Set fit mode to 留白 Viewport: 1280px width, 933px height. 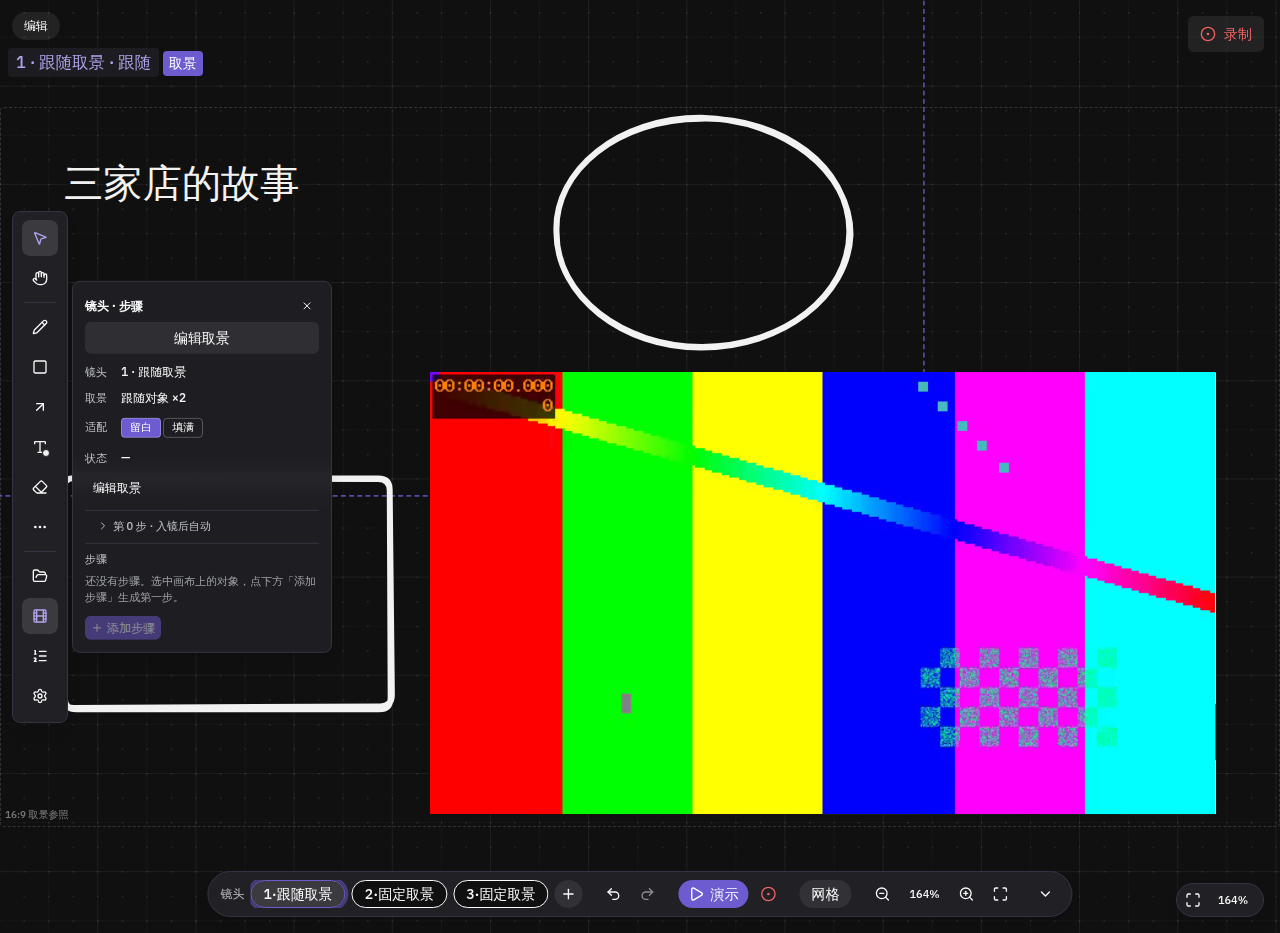click(x=141, y=428)
